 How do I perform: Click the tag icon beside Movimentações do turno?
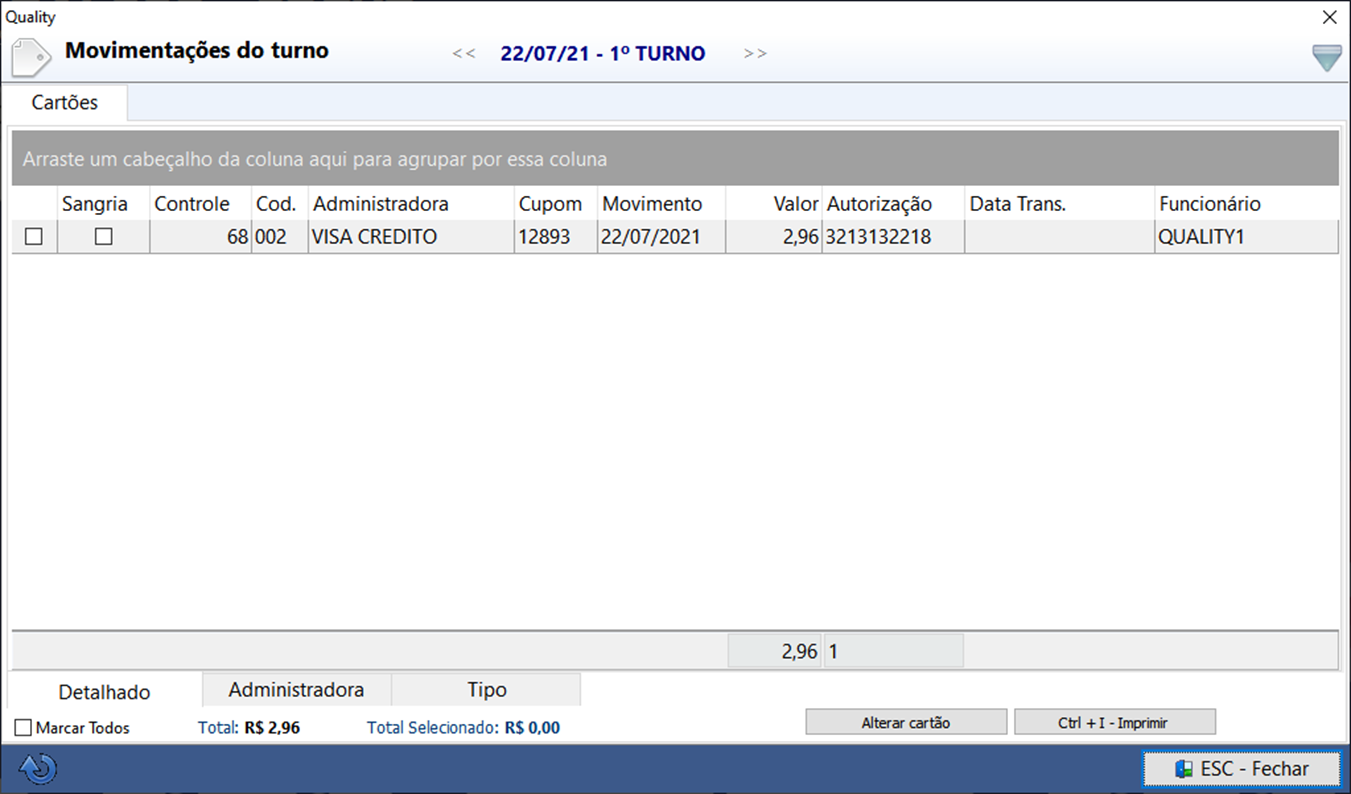pyautogui.click(x=31, y=57)
